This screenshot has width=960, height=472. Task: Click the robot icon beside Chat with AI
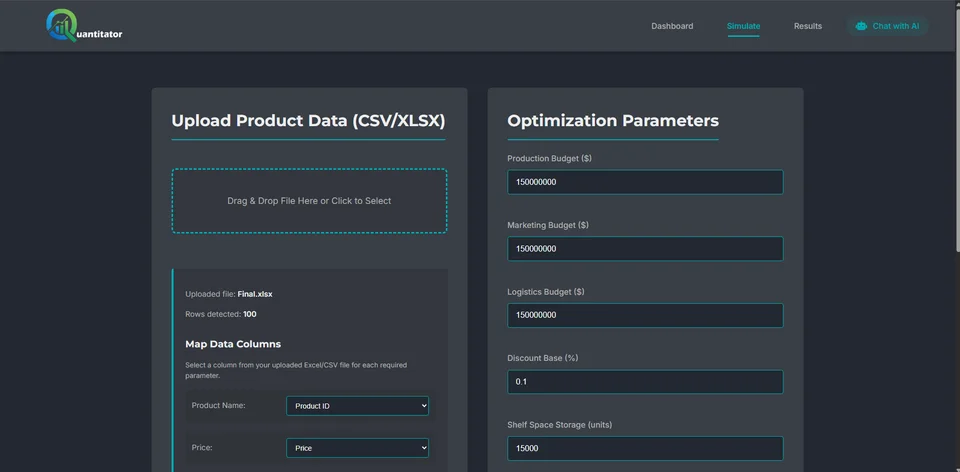pyautogui.click(x=861, y=26)
